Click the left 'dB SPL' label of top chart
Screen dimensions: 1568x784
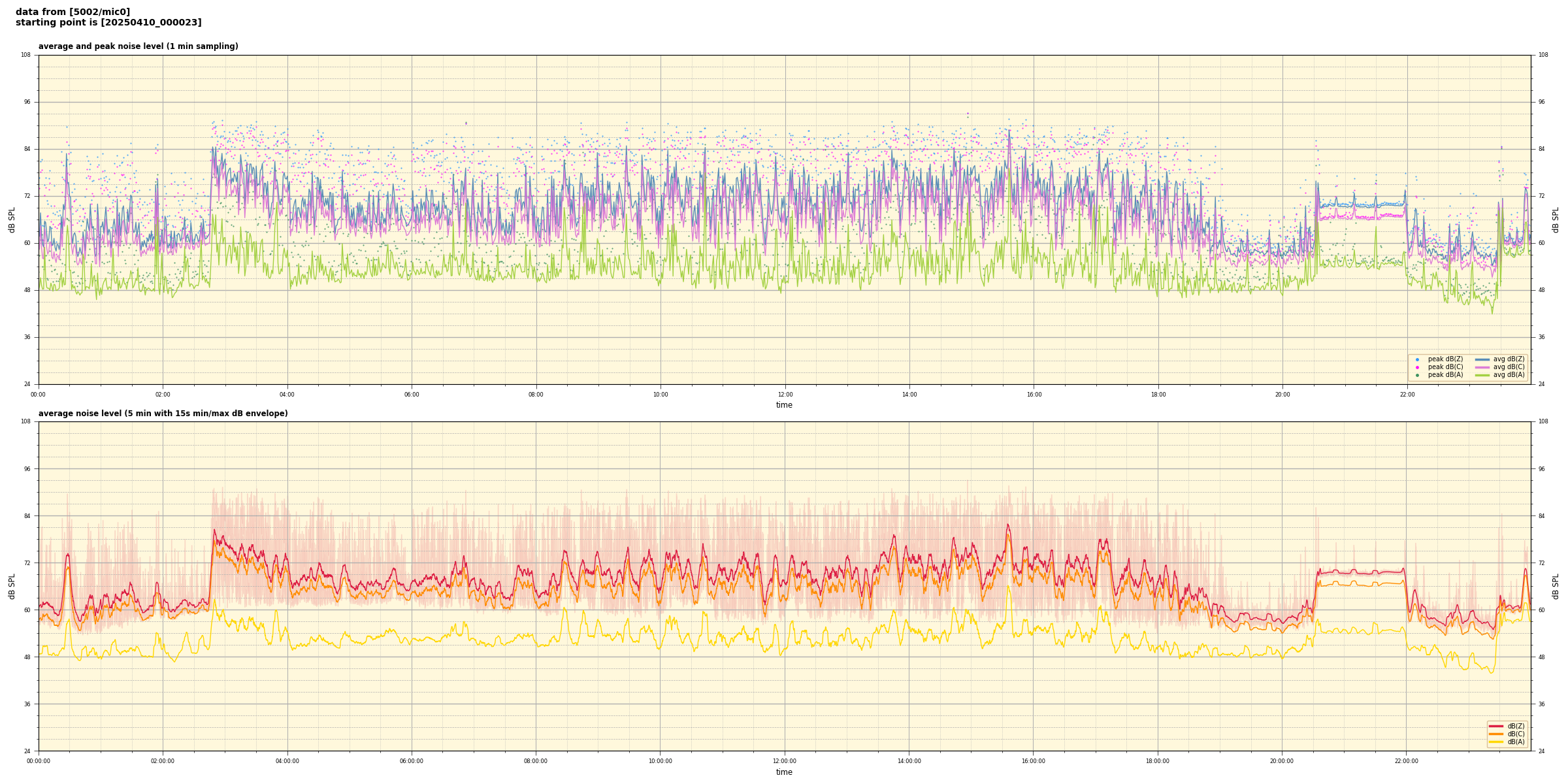[12, 220]
